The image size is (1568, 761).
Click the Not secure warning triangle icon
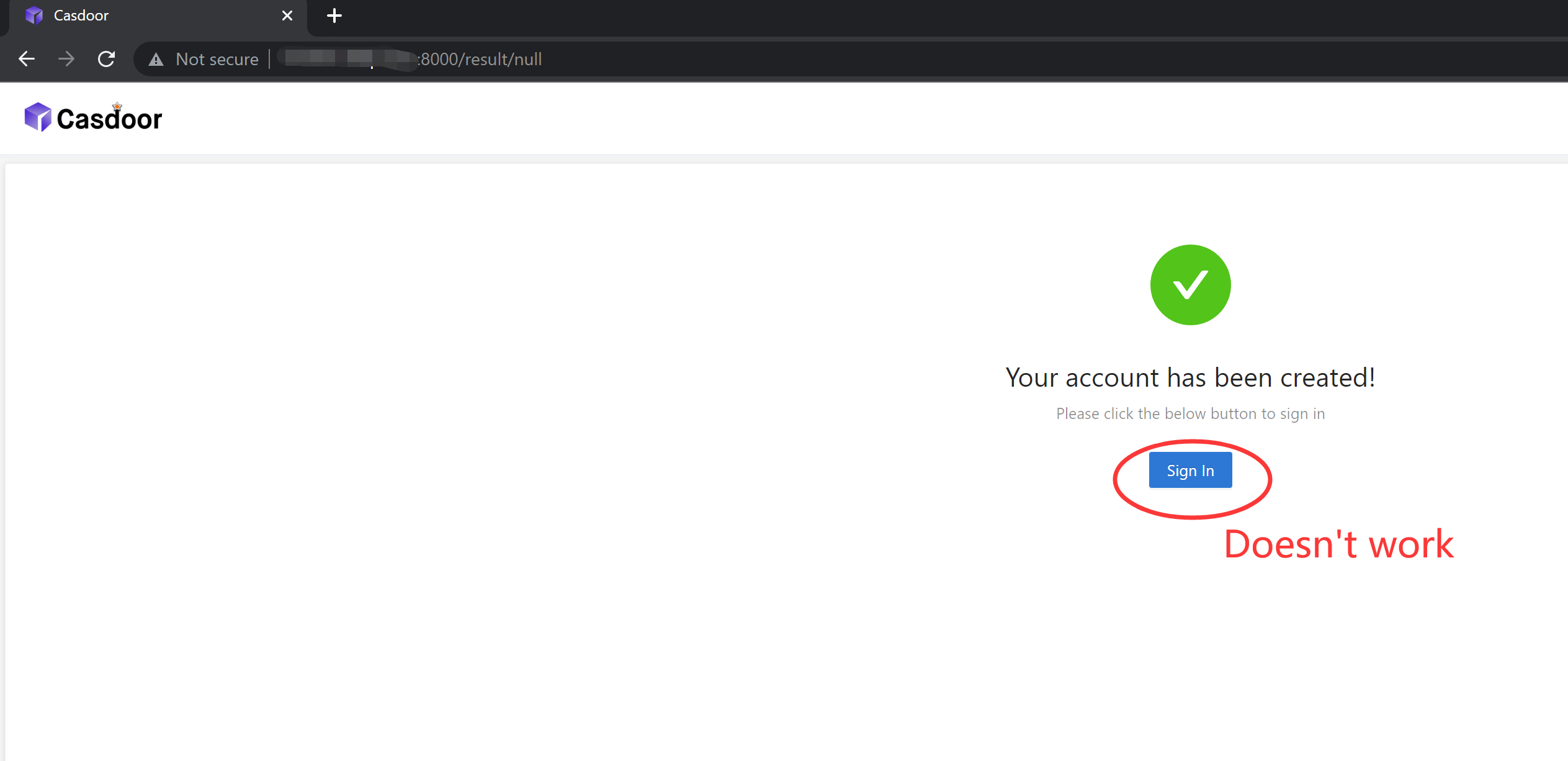[x=156, y=59]
